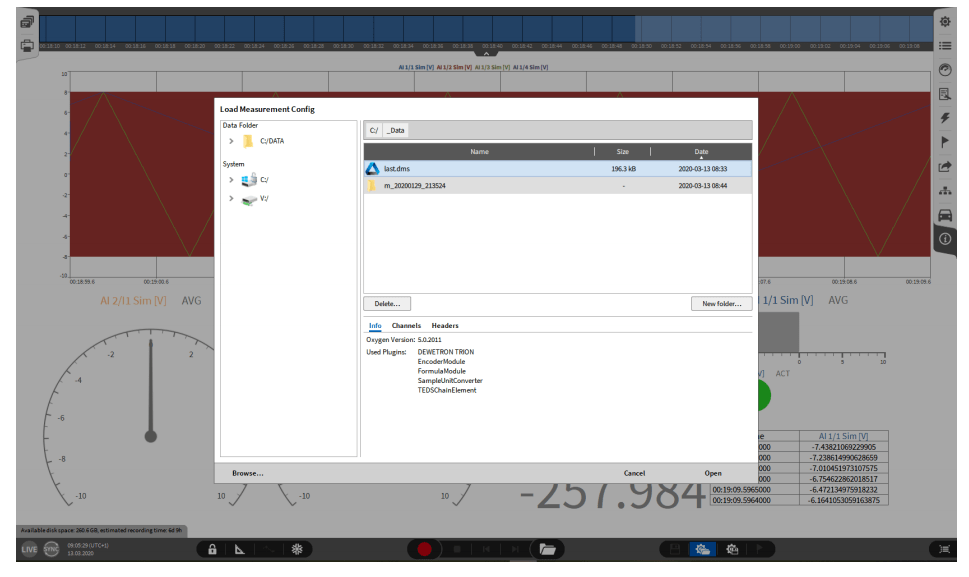The width and height of the screenshot is (969, 577).
Task: Toggle the SYNC status button
Action: point(51,549)
